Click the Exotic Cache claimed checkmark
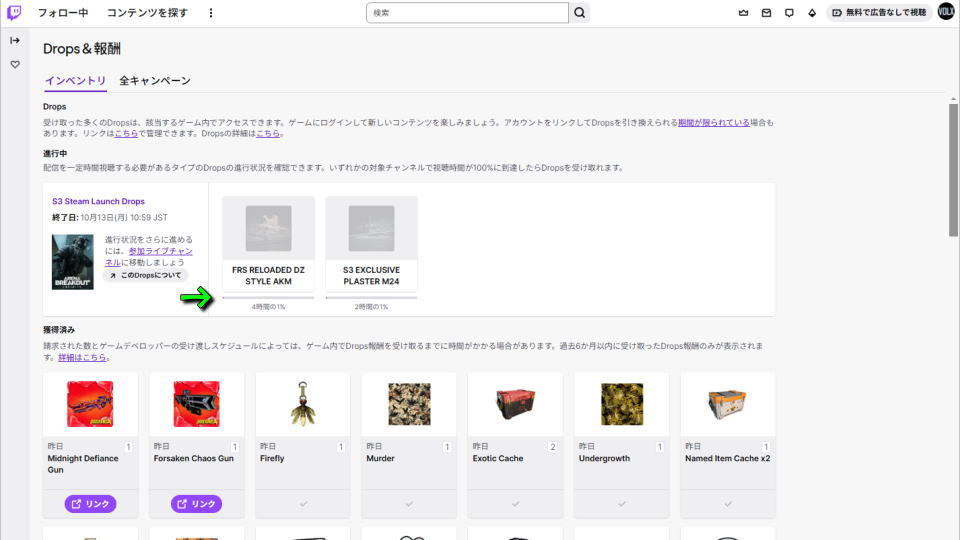960x540 pixels. [x=516, y=504]
